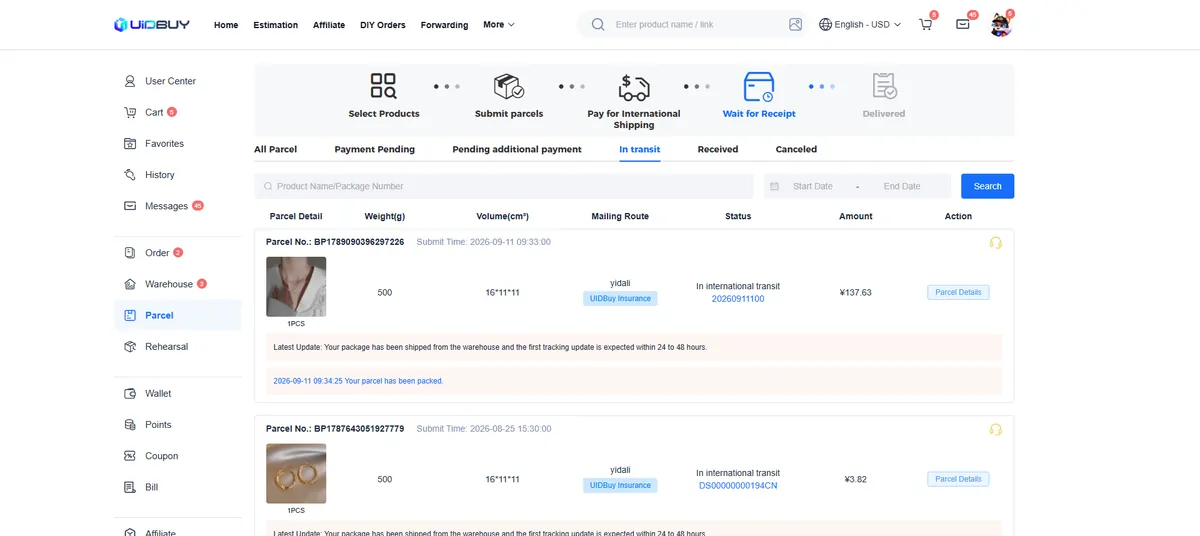Switch to the Payment Pending tab

[x=375, y=149]
